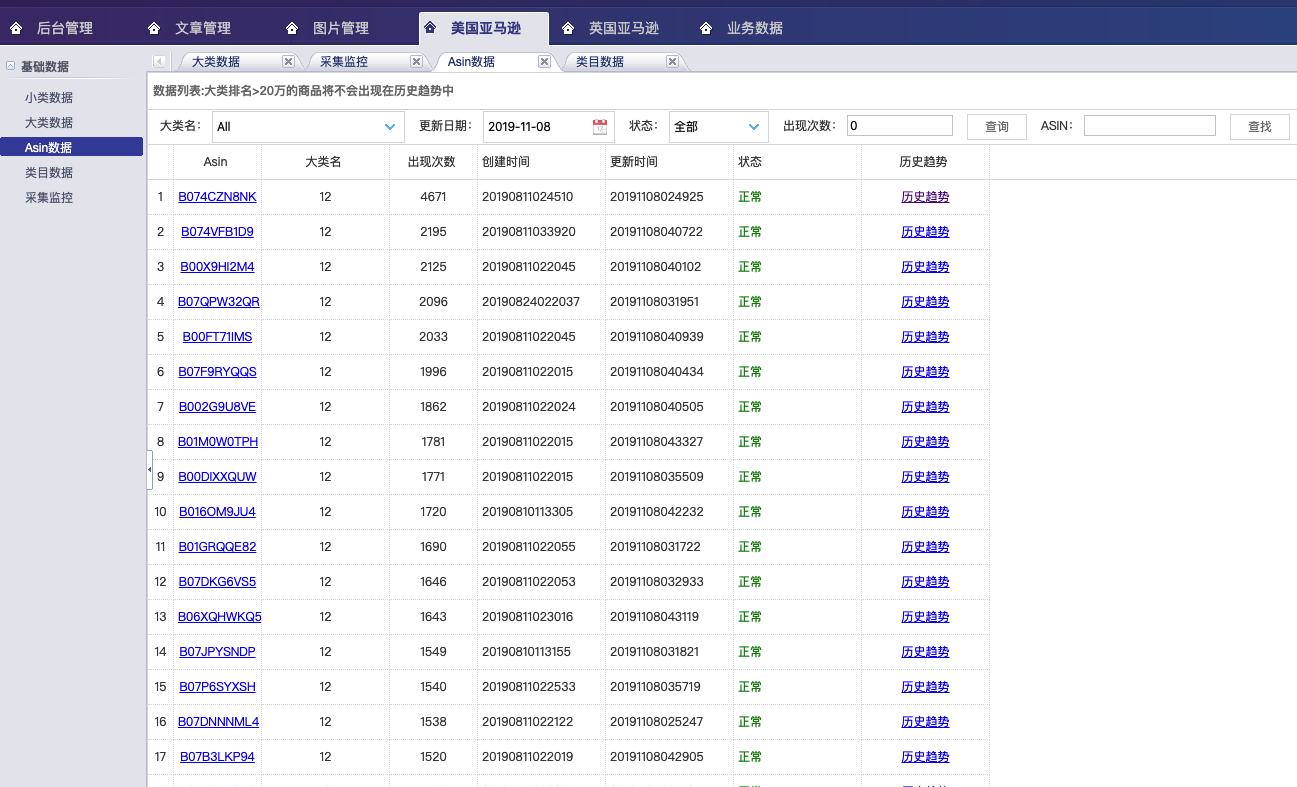
Task: Click the home icon beside 英国亚马逊
Action: [x=568, y=28]
